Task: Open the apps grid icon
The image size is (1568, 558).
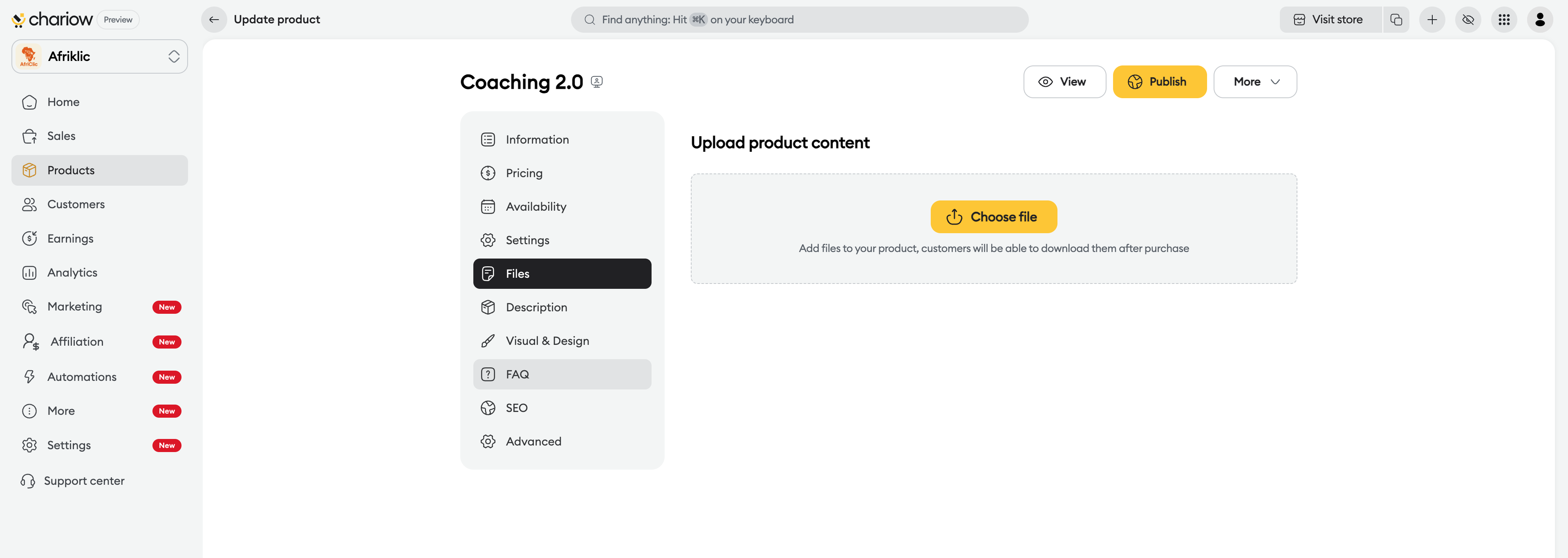Action: [1504, 20]
